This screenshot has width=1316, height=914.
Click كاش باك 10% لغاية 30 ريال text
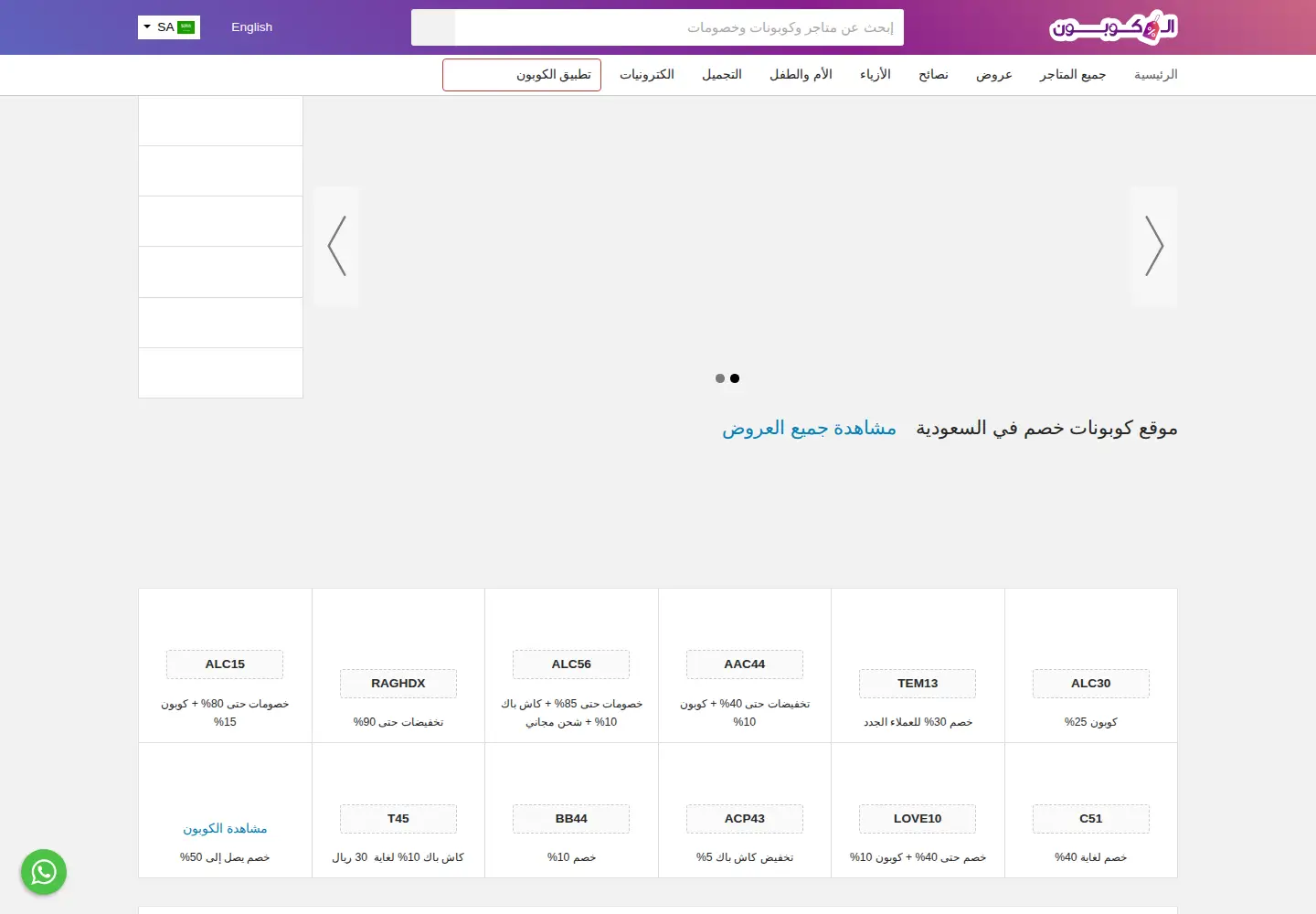tap(398, 857)
